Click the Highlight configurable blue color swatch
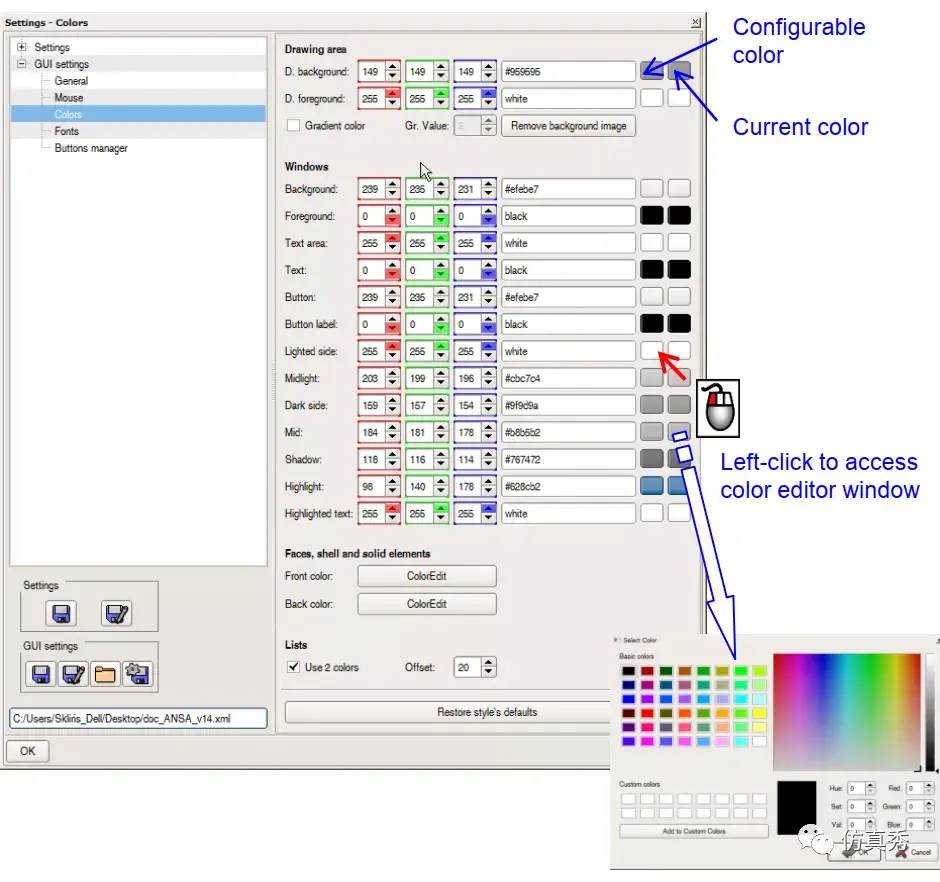Image resolution: width=940 pixels, height=882 pixels. (652, 486)
